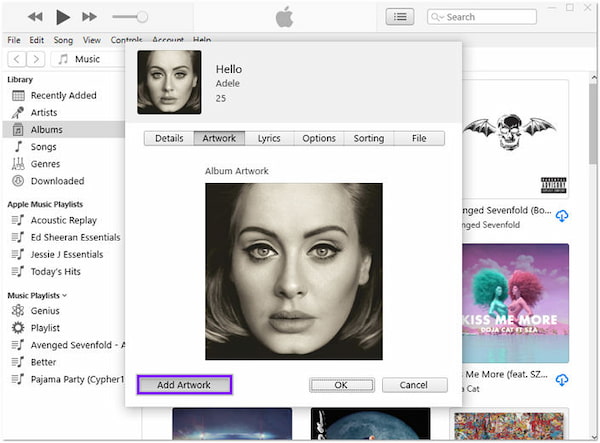The width and height of the screenshot is (600, 443).
Task: Click Today's Hits playlist icon
Action: (18, 272)
